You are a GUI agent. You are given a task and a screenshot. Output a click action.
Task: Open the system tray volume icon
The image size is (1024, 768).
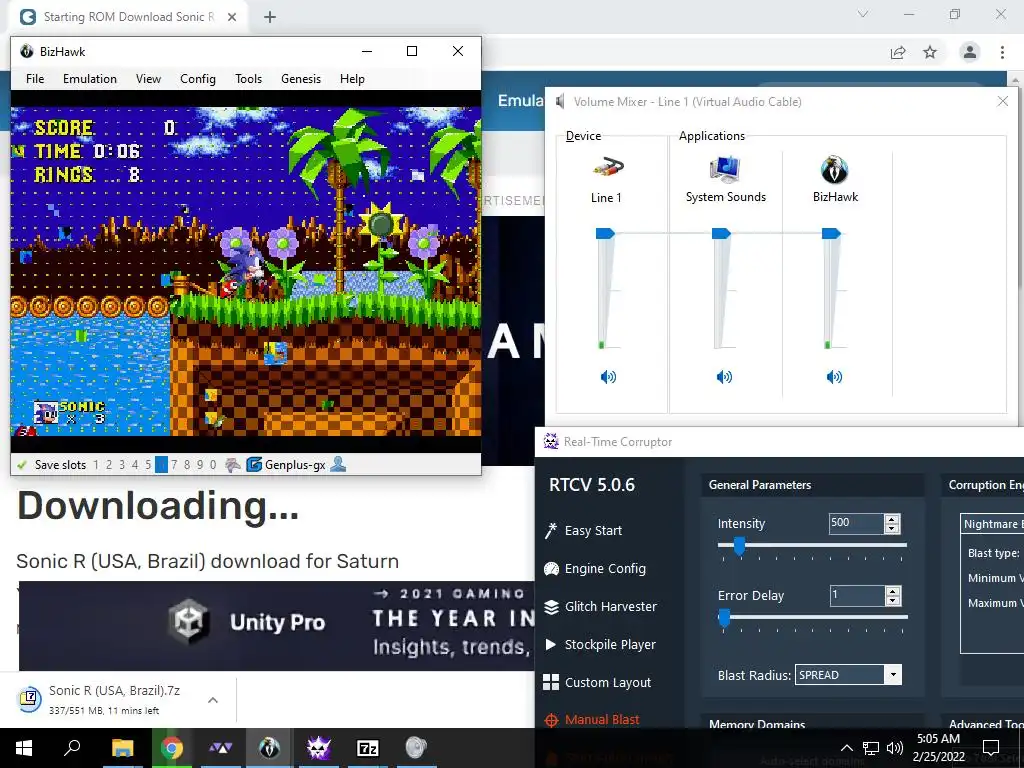click(895, 748)
